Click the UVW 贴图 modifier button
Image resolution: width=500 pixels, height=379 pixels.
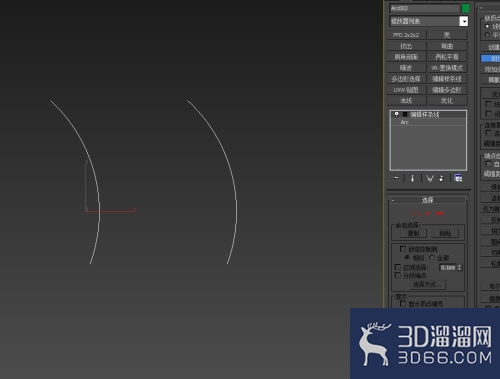pyautogui.click(x=406, y=90)
